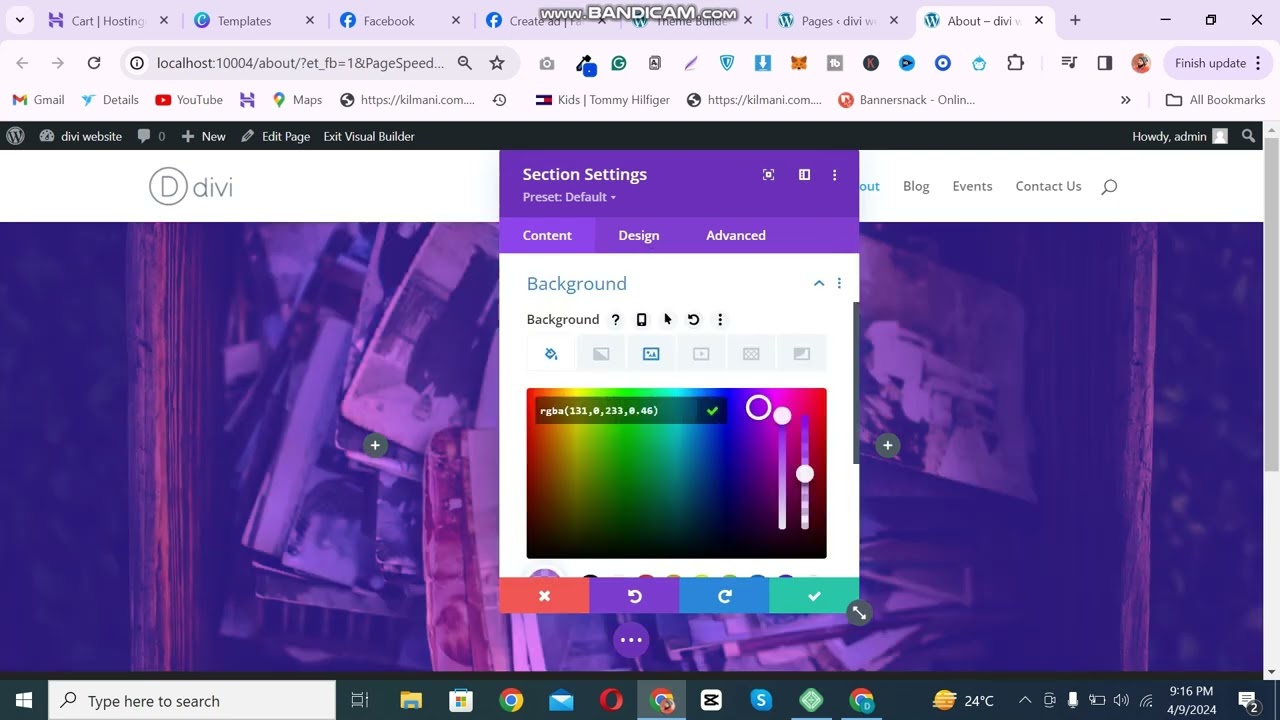Save section settings with green checkmark
Screen dimensions: 1280x720
(x=814, y=596)
